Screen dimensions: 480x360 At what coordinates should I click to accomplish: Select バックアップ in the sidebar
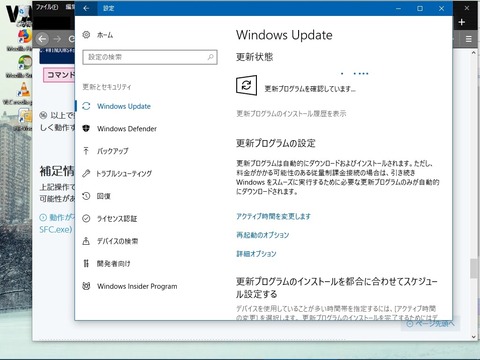[x=113, y=151]
